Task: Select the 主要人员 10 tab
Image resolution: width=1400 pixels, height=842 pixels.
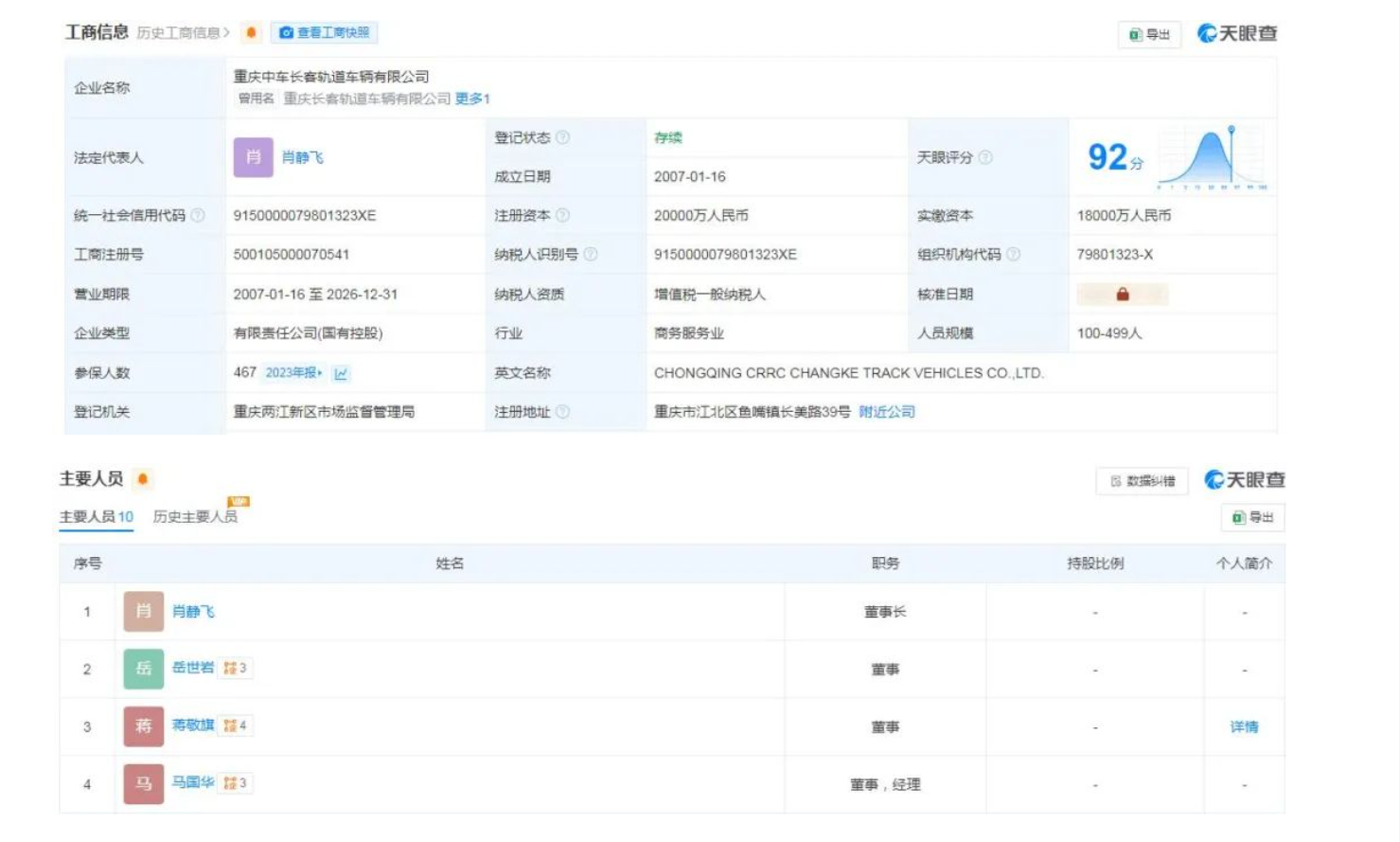Action: (96, 517)
